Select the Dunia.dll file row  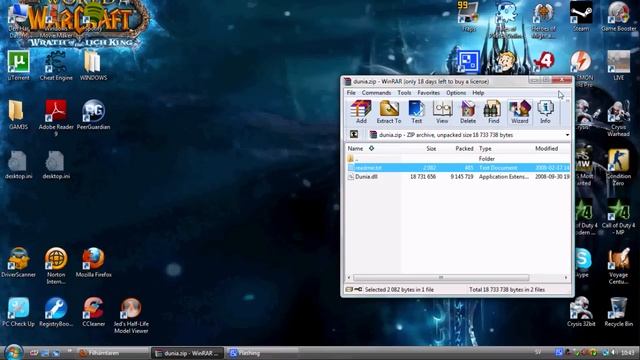tap(458, 177)
